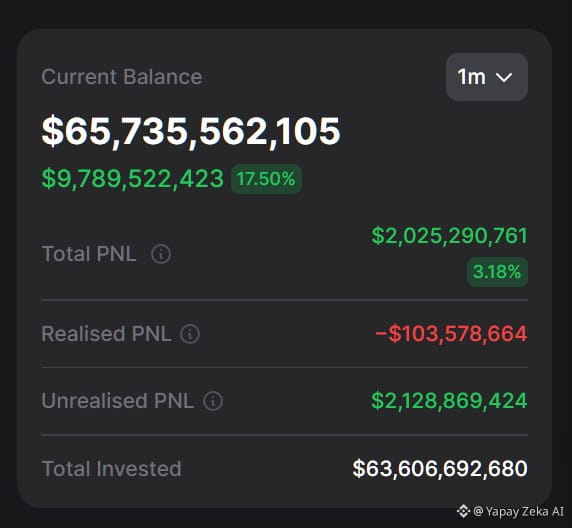
Task: Click the Total PNL label
Action: click(89, 254)
